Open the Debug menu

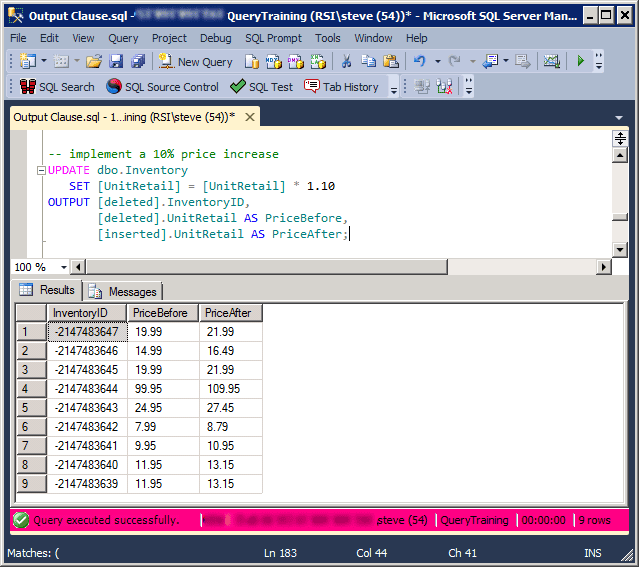click(216, 38)
